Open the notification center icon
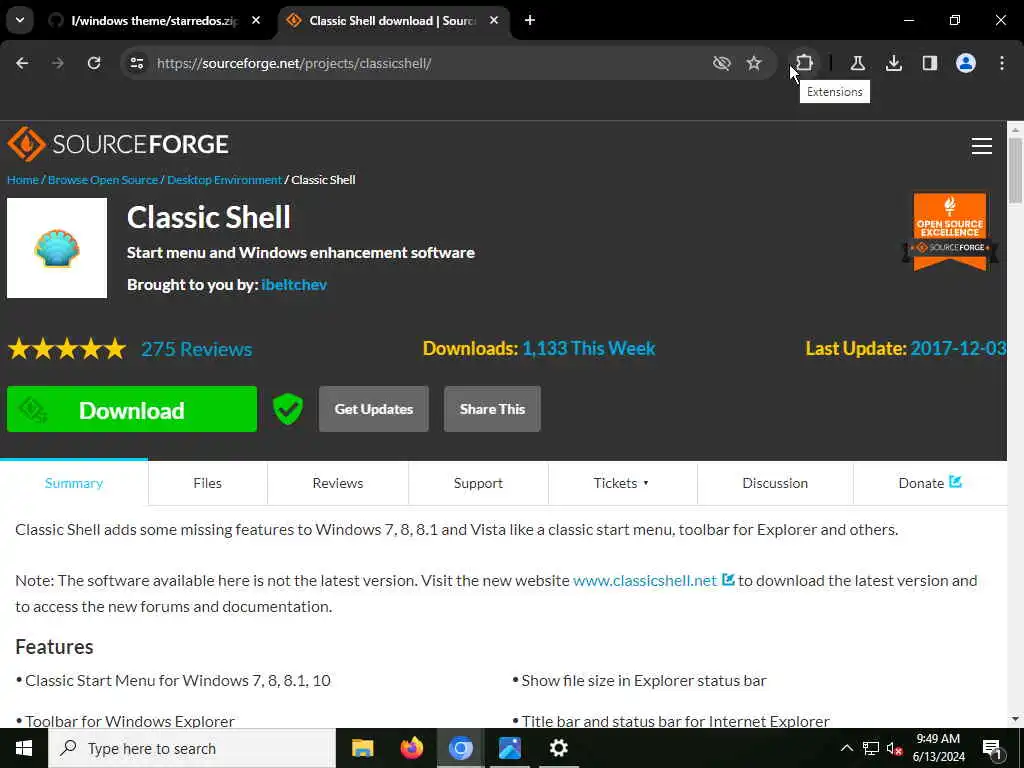The width and height of the screenshot is (1024, 768). point(992,748)
